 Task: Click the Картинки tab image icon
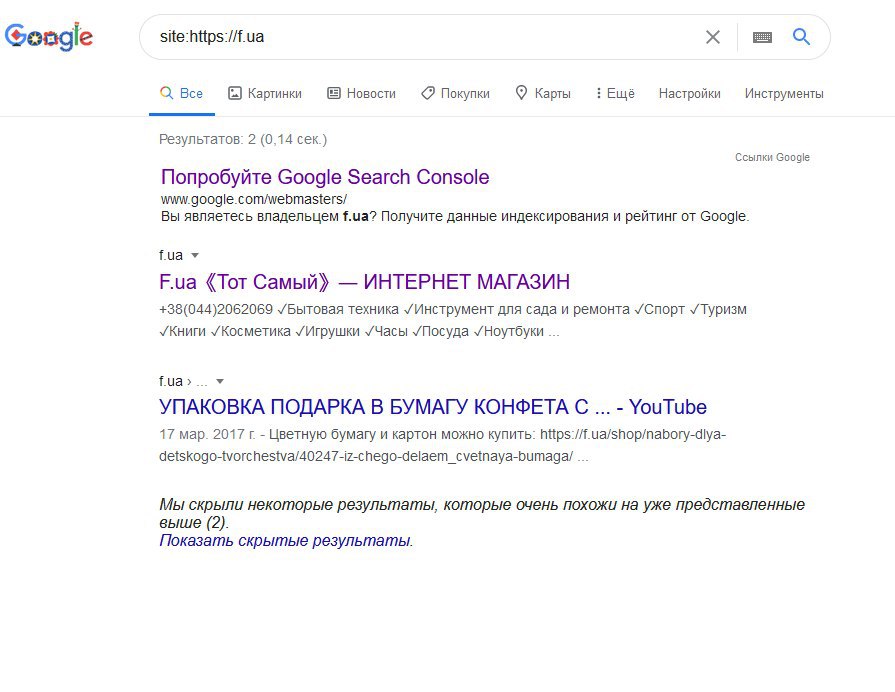pyautogui.click(x=235, y=93)
